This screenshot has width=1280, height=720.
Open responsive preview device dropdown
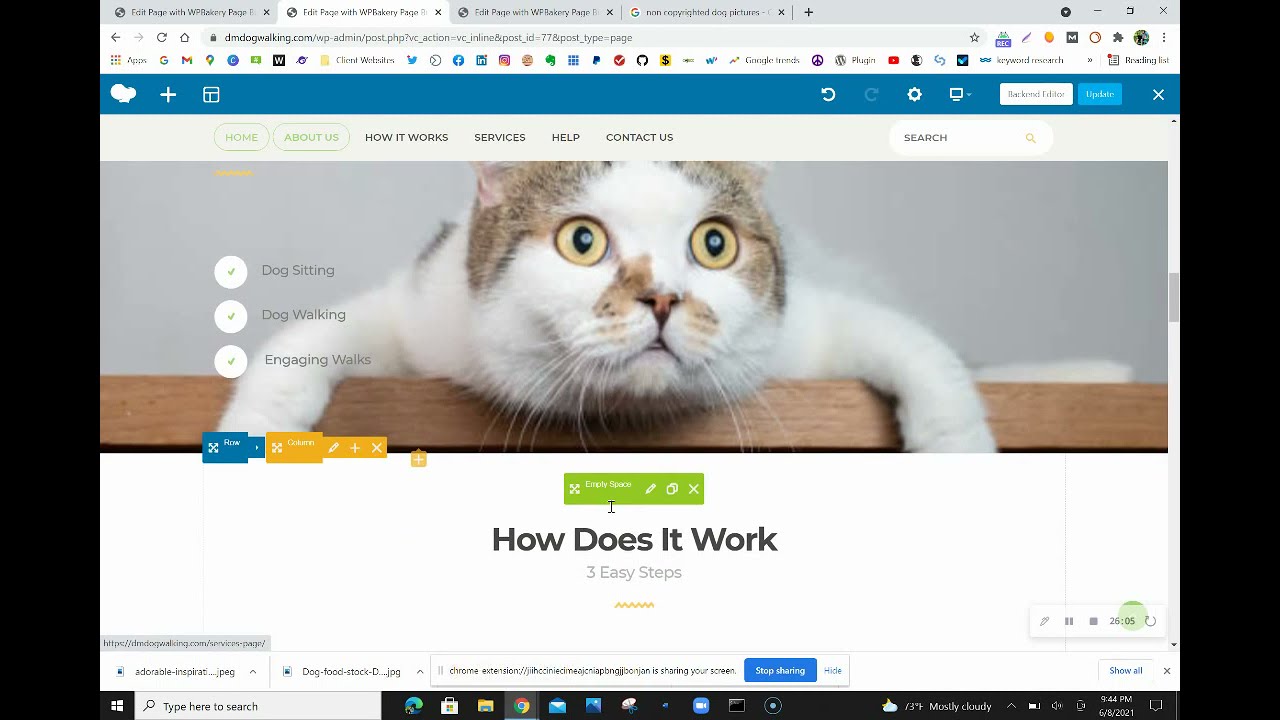coord(960,94)
